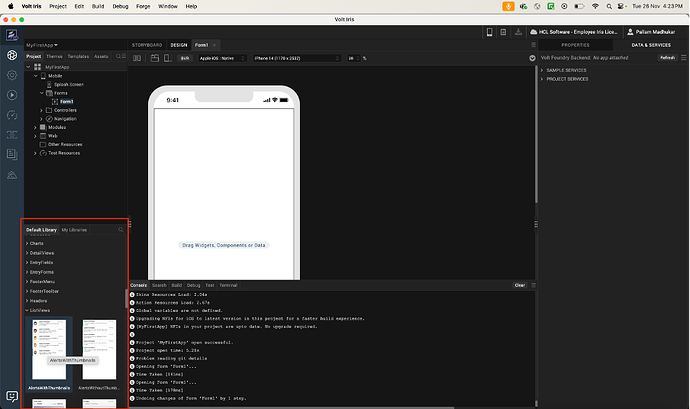Open the feedback chat icon at sidebar bottom
This screenshot has height=409, width=690.
coord(12,396)
